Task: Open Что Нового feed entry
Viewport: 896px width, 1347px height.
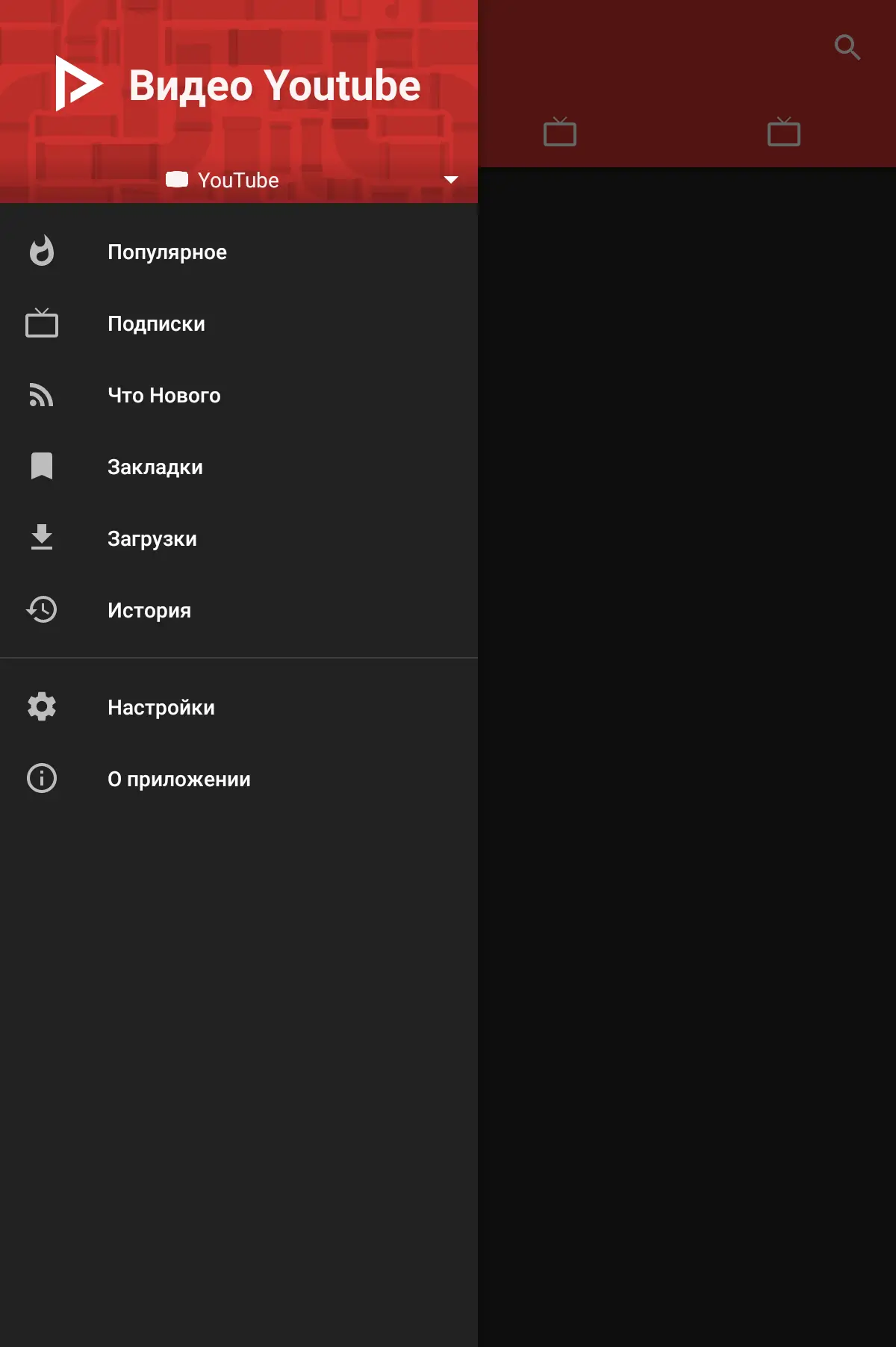Action: [239, 395]
